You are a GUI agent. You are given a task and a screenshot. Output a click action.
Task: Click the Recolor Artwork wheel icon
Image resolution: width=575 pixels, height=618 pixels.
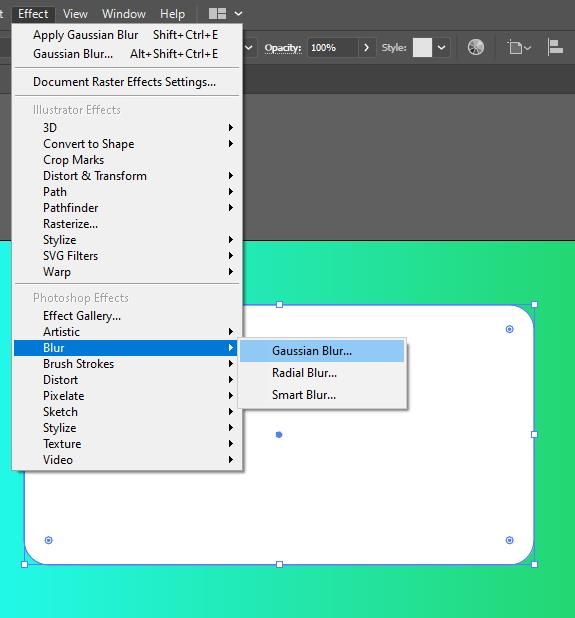point(476,47)
